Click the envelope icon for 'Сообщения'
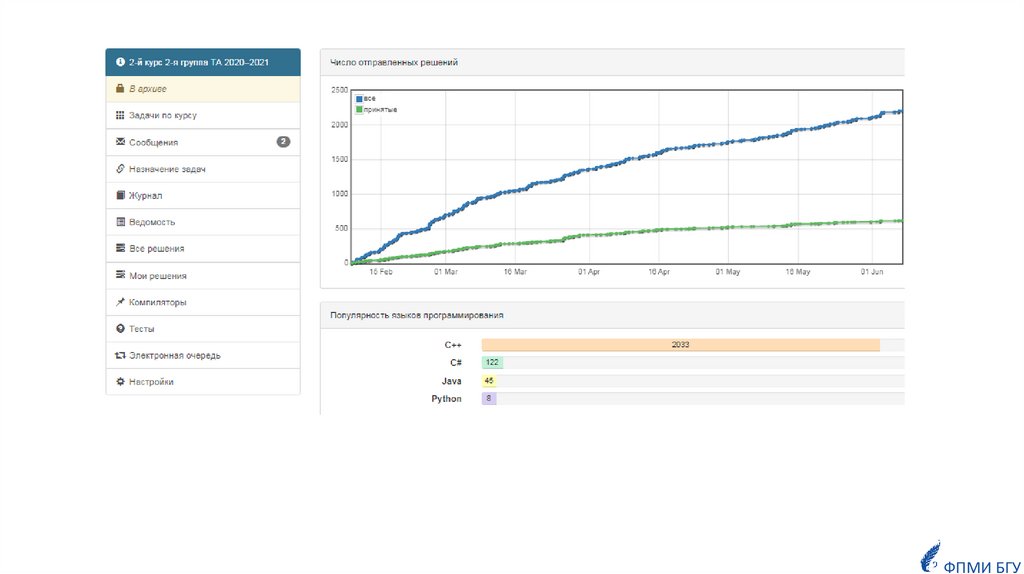 [x=120, y=142]
